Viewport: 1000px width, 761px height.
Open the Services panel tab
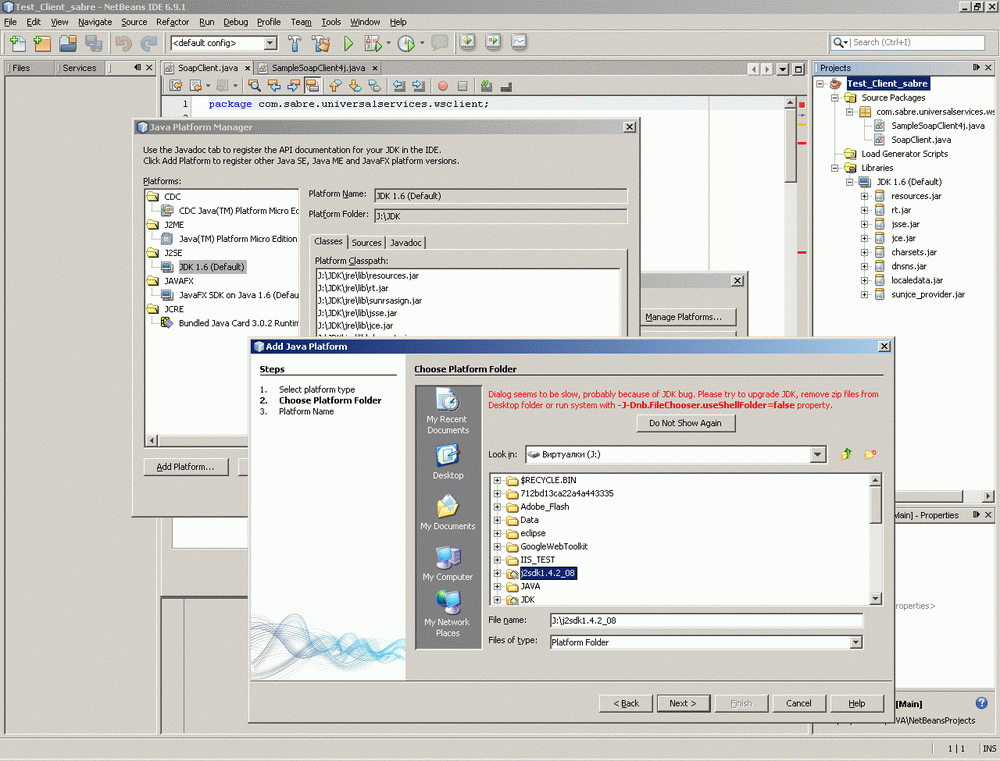click(79, 68)
